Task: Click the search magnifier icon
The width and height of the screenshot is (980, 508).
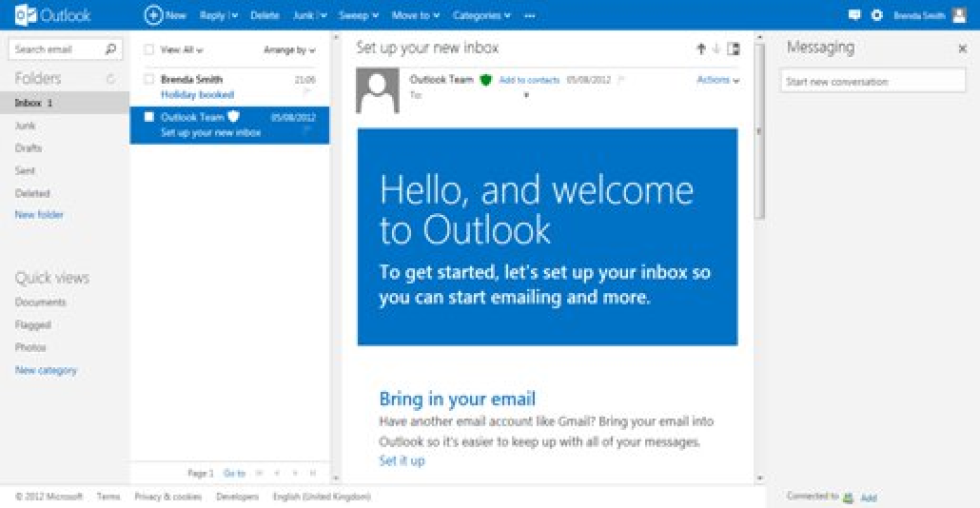Action: point(111,49)
